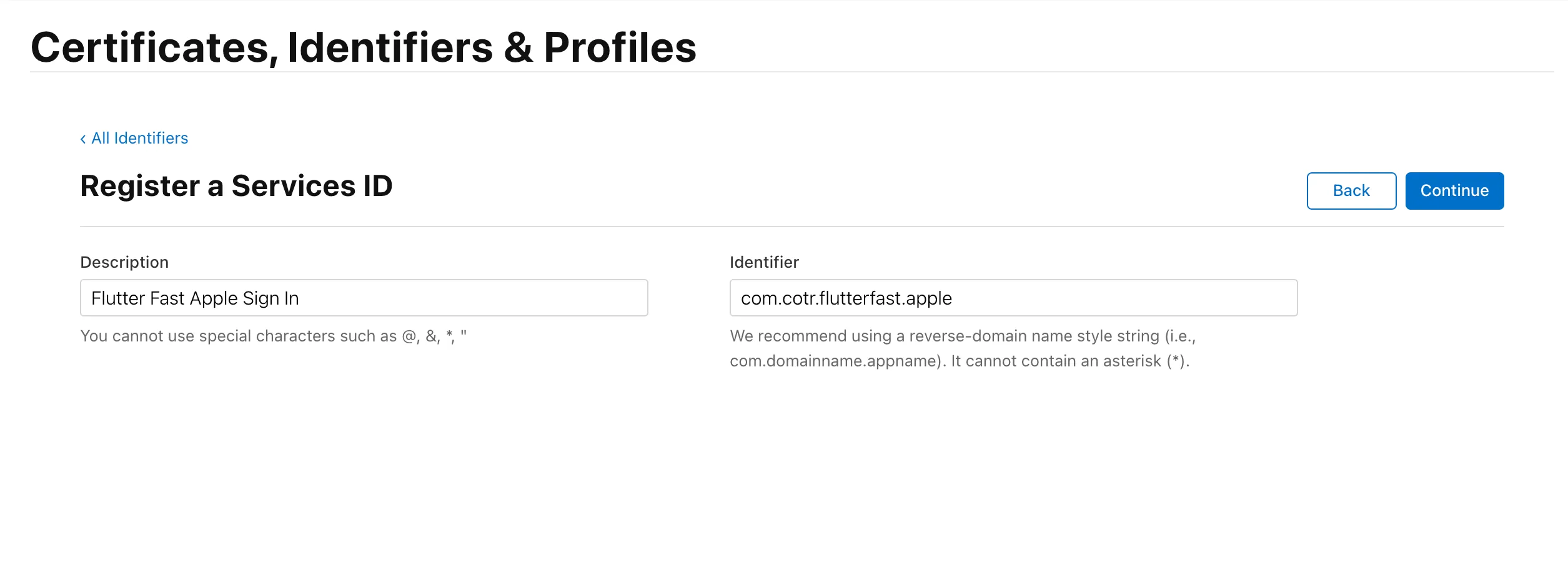Click the com.cotr.flutterfast.apple text
1568x568 pixels.
click(846, 298)
